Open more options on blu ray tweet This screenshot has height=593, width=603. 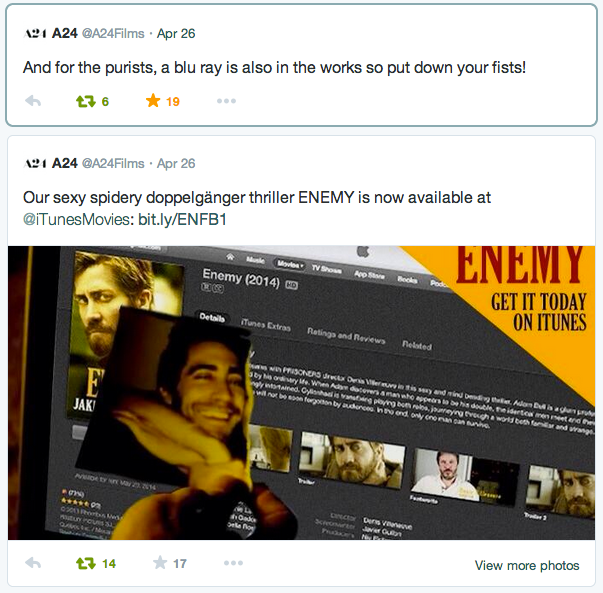[x=226, y=101]
